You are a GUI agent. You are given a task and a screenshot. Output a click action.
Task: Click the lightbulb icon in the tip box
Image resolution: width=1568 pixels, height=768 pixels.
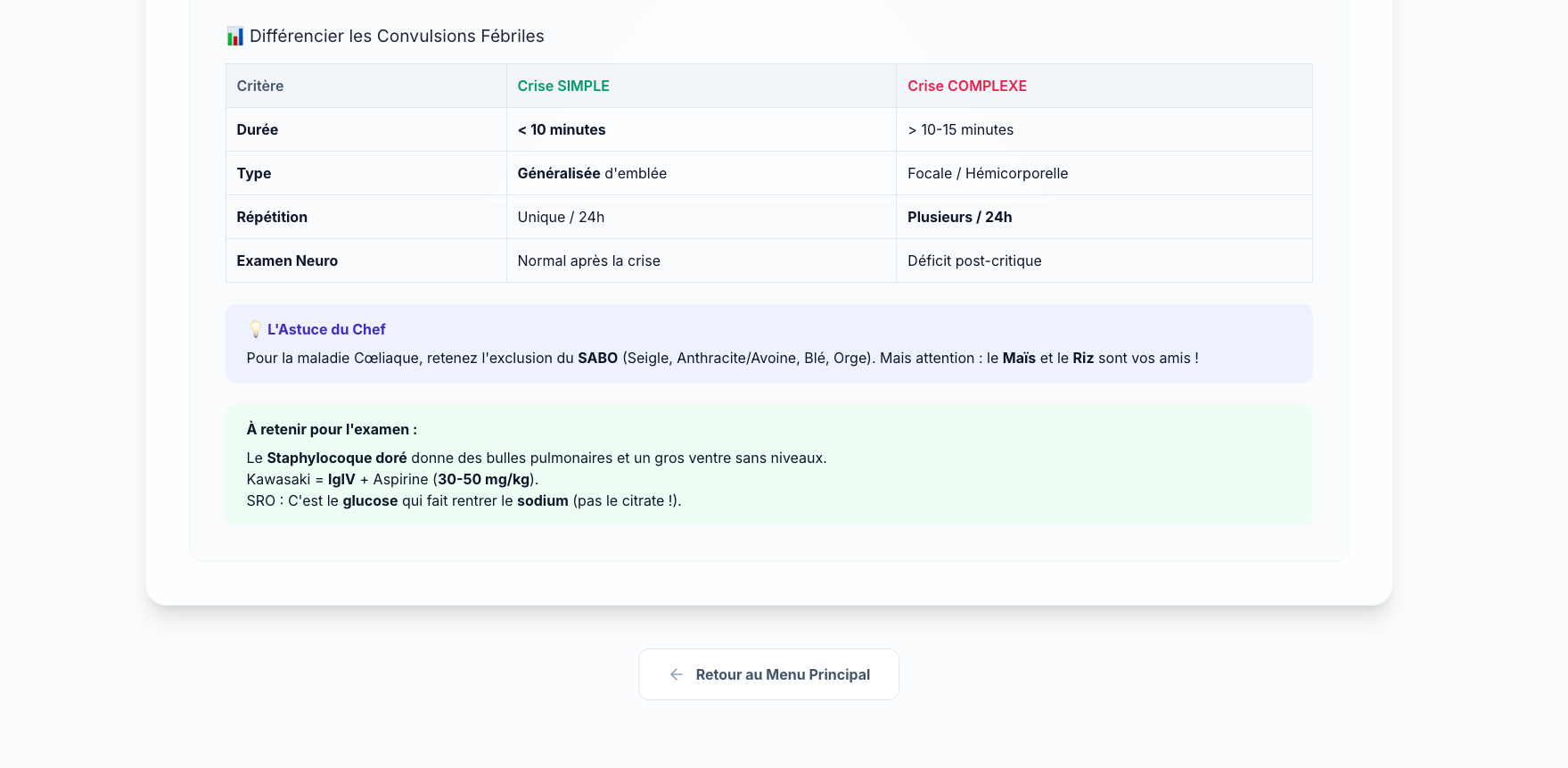255,329
